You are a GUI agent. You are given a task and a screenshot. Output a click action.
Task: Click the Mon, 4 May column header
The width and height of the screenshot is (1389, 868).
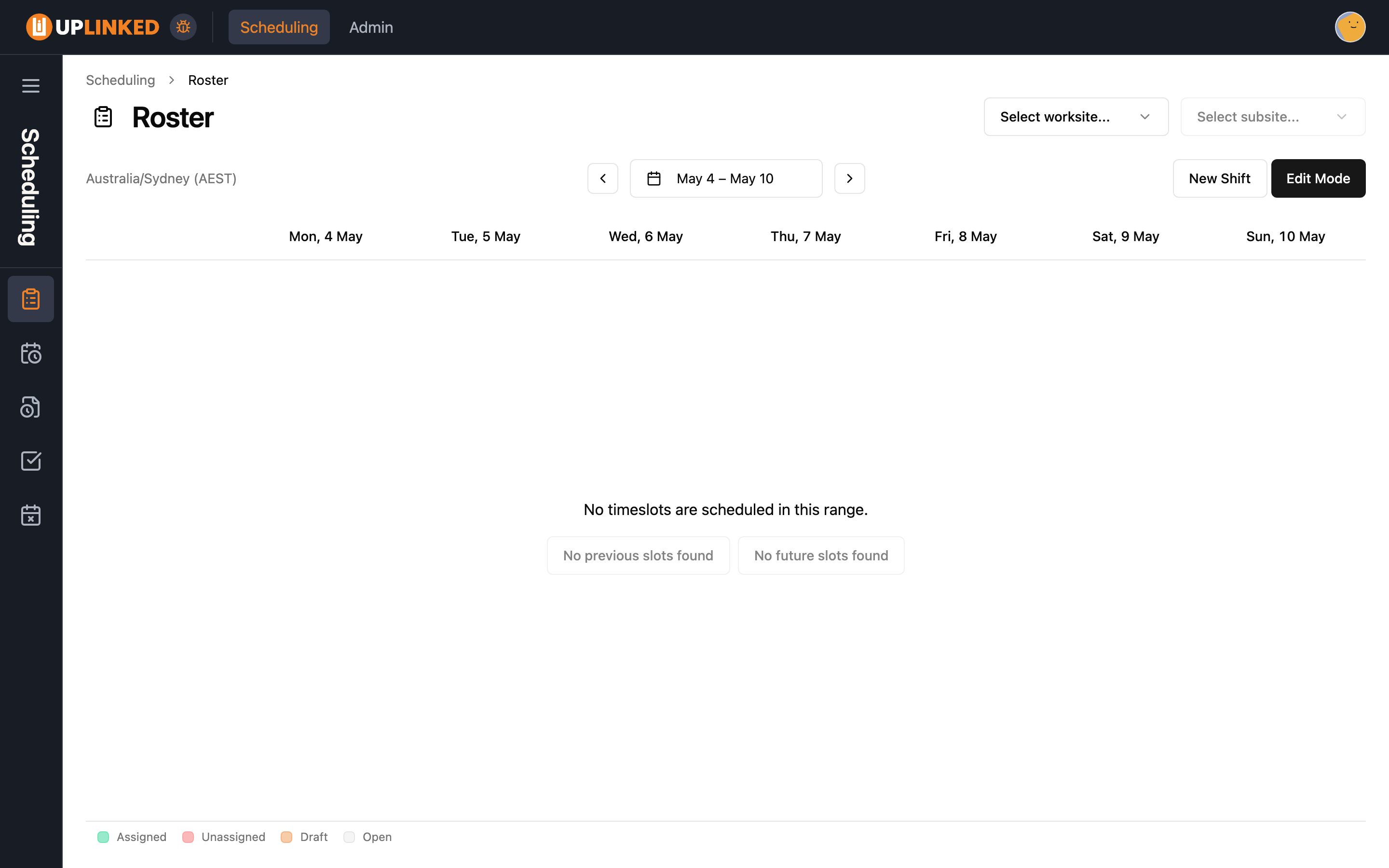click(x=326, y=236)
